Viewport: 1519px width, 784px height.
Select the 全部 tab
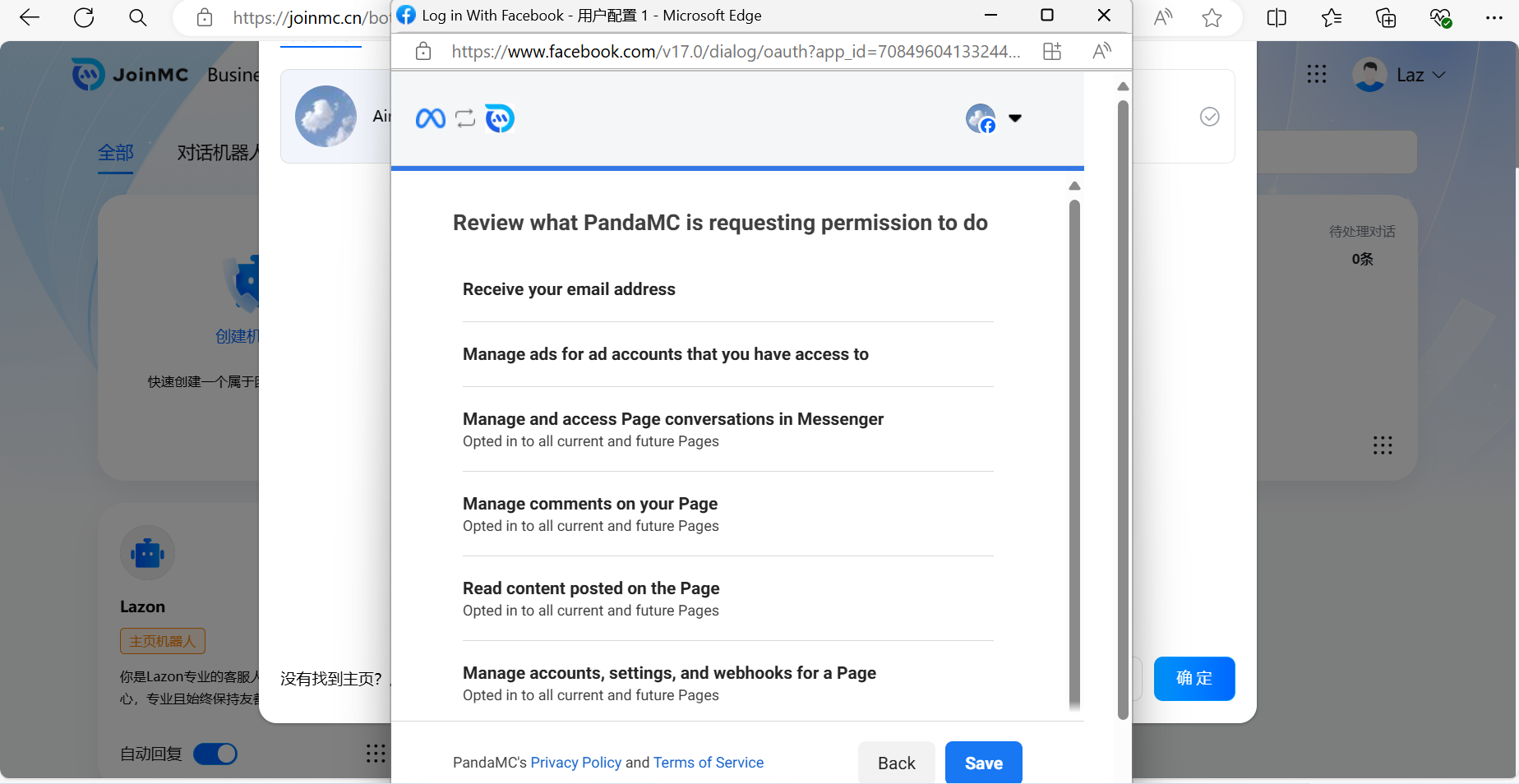(x=116, y=153)
